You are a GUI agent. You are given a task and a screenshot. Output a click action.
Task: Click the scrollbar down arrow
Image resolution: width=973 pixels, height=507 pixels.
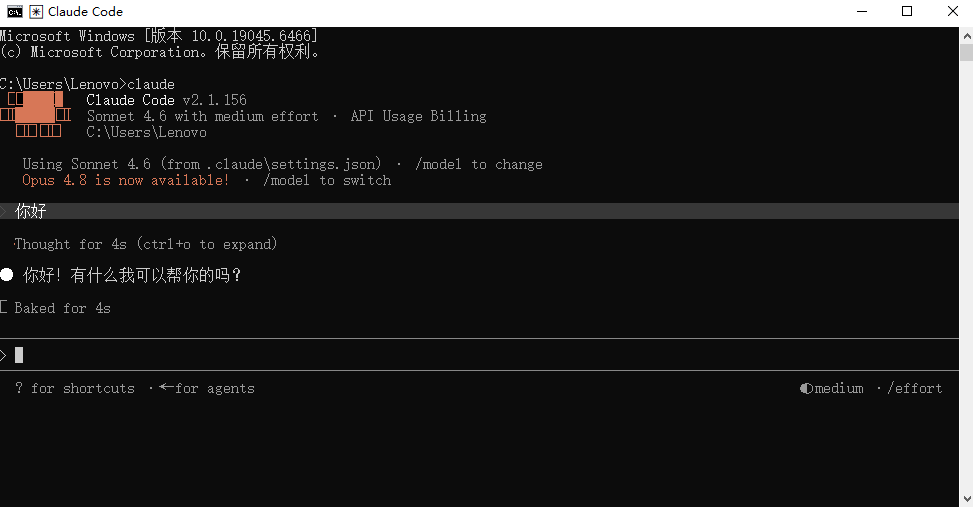click(966, 499)
